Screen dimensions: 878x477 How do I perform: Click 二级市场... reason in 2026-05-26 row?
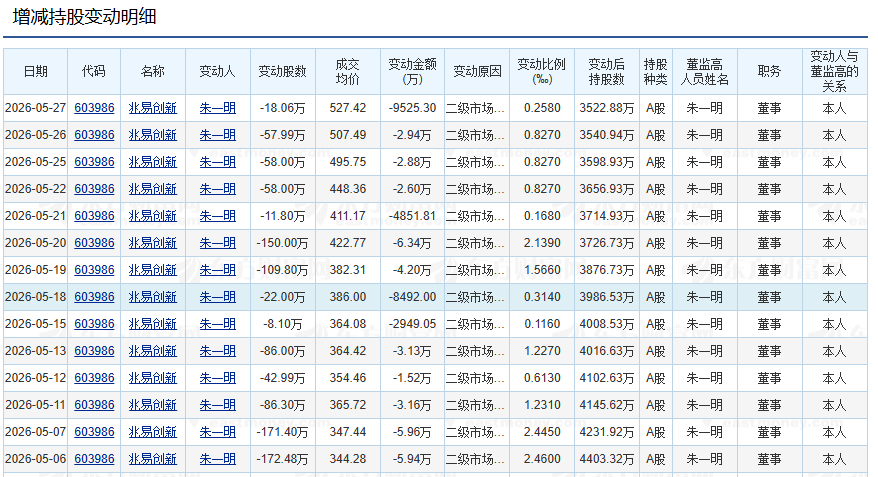coord(475,135)
